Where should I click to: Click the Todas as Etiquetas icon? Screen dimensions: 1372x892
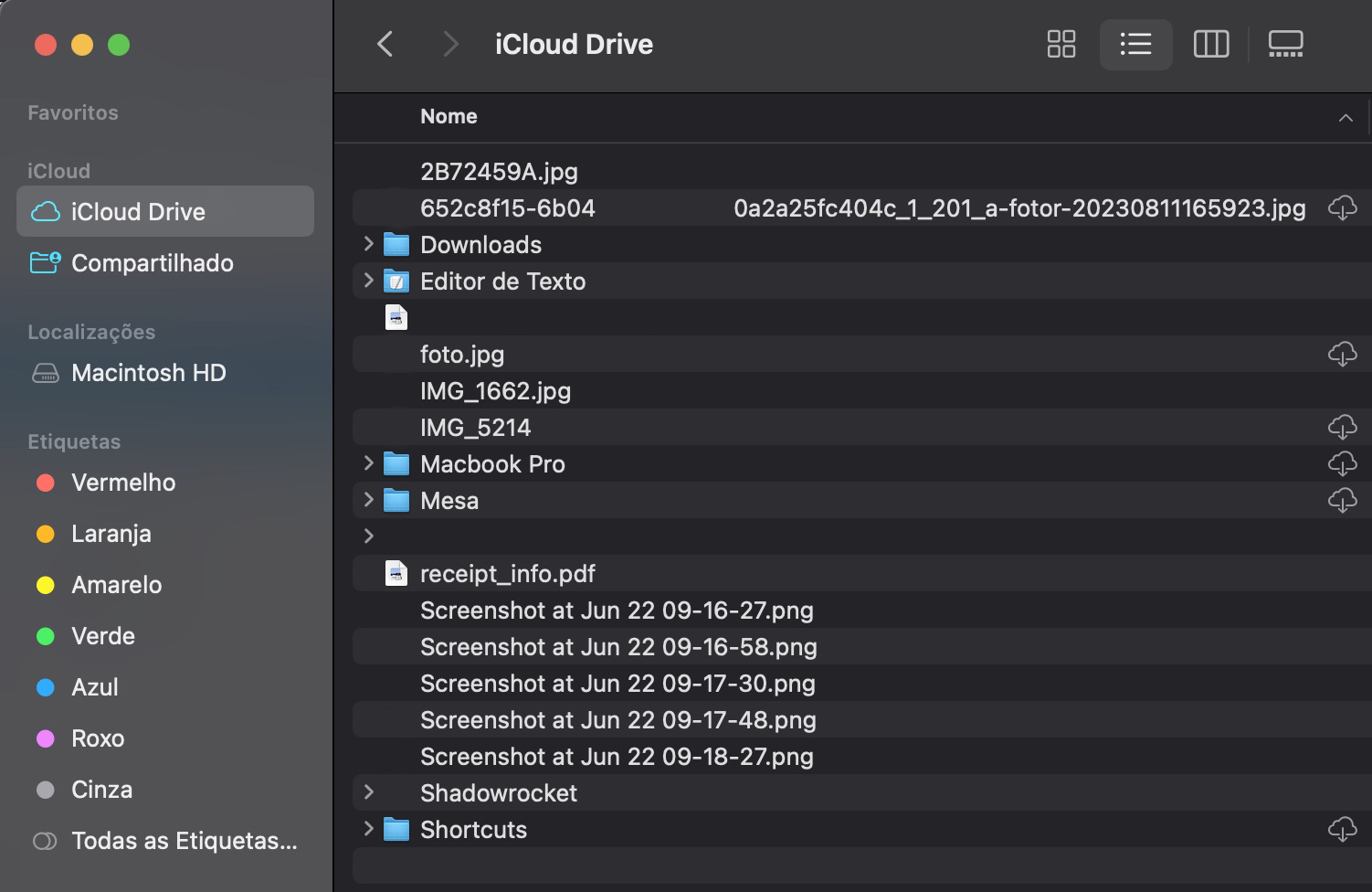coord(45,841)
